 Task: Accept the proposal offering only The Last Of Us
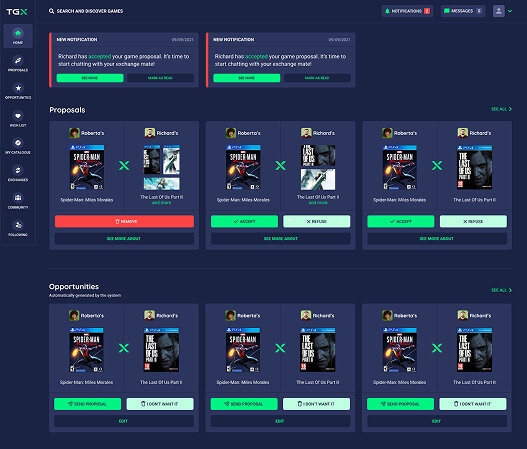[401, 221]
